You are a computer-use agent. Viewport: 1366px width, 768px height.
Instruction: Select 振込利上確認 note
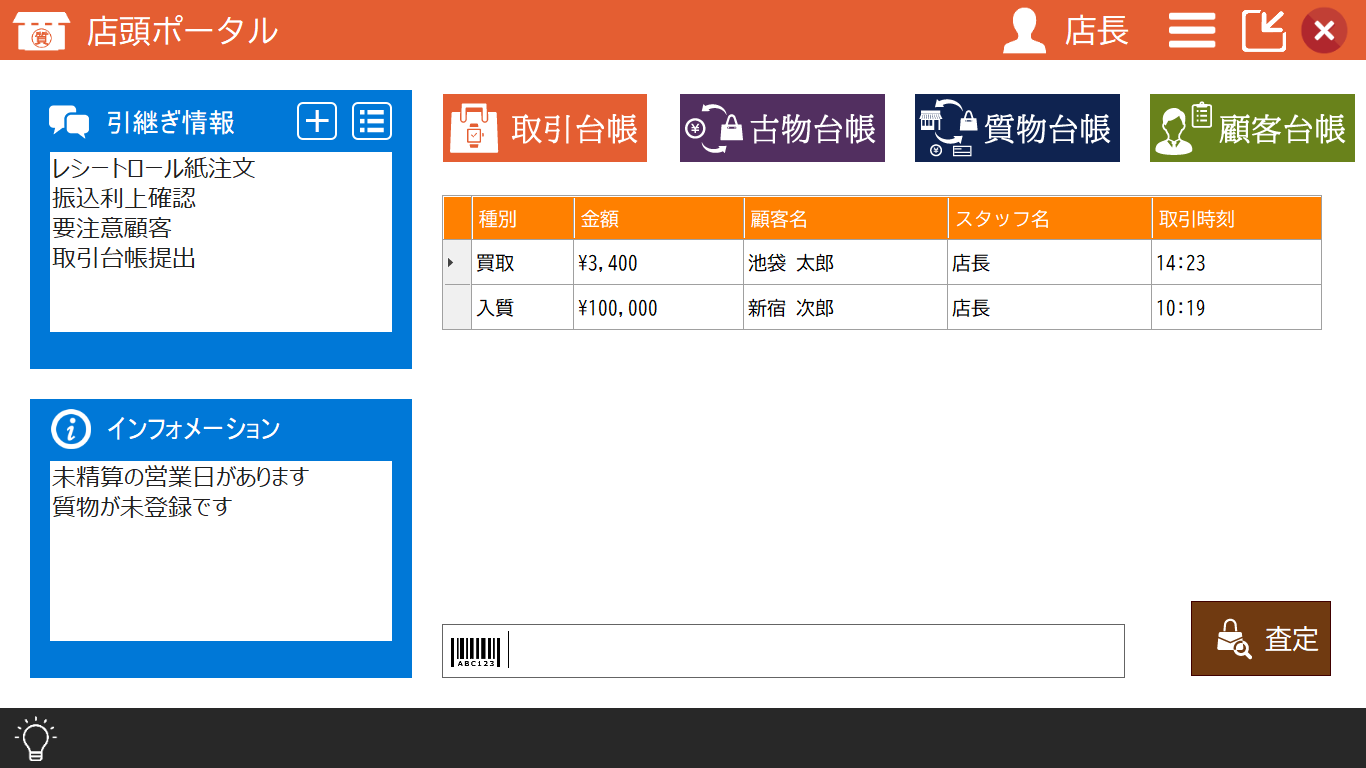pos(124,198)
